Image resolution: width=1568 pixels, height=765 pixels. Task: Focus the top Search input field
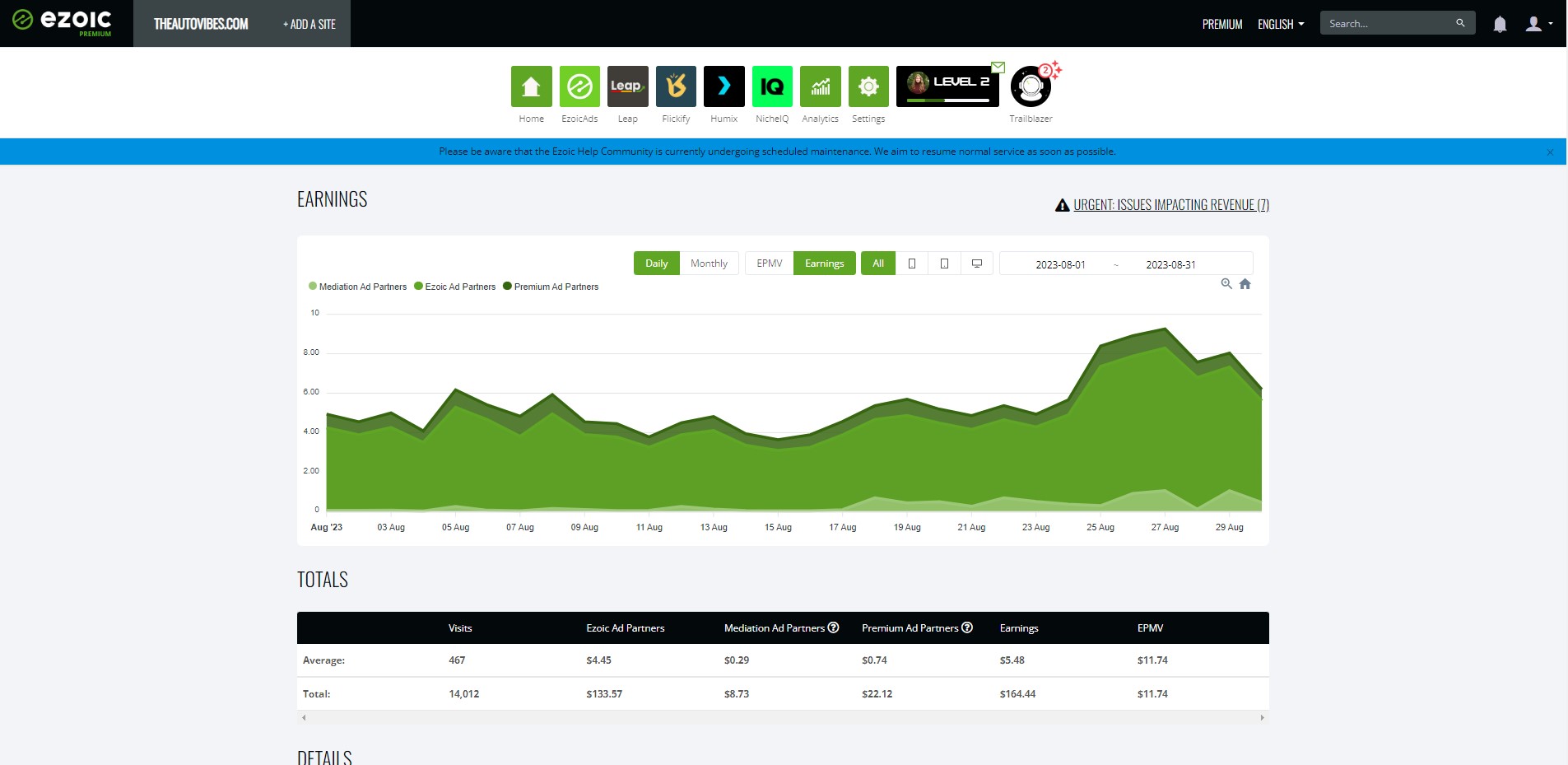tap(1389, 23)
